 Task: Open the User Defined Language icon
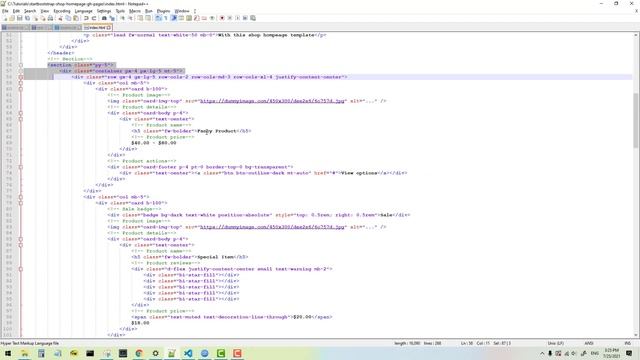pos(181,18)
